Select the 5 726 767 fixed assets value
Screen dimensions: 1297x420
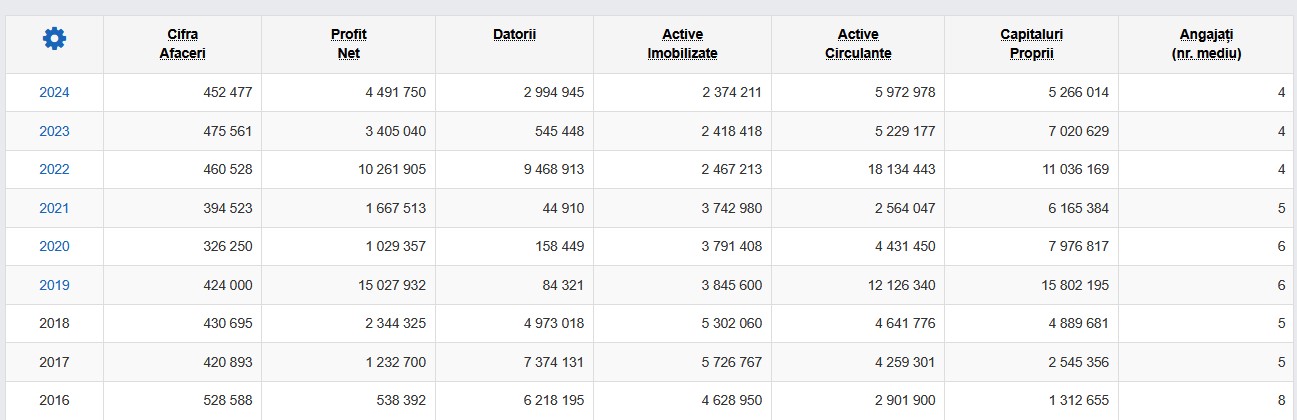tap(731, 362)
